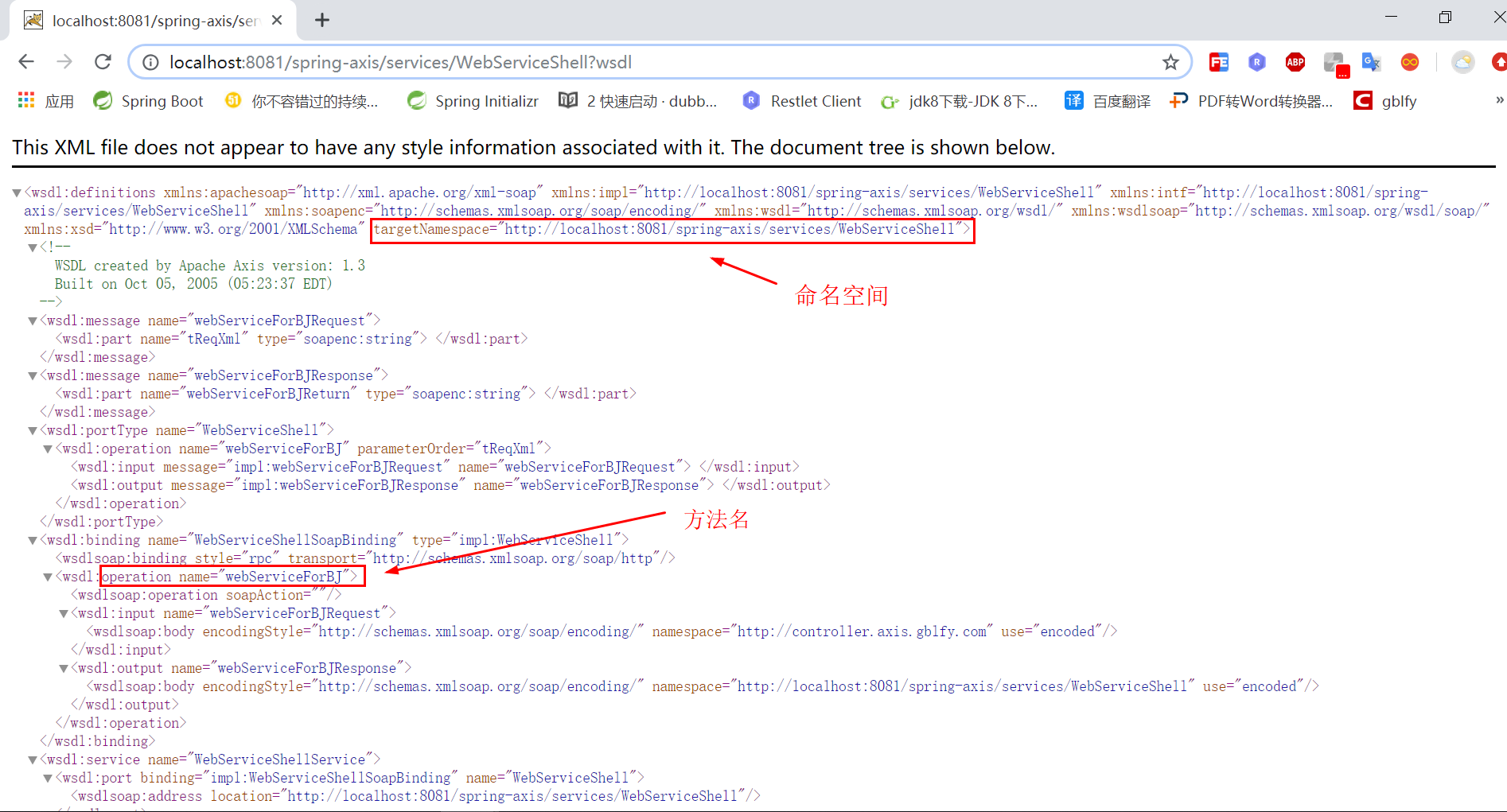Collapse the wsdl:port WebServiceShell node
Image resolution: width=1507 pixels, height=812 pixels.
pyautogui.click(x=48, y=779)
